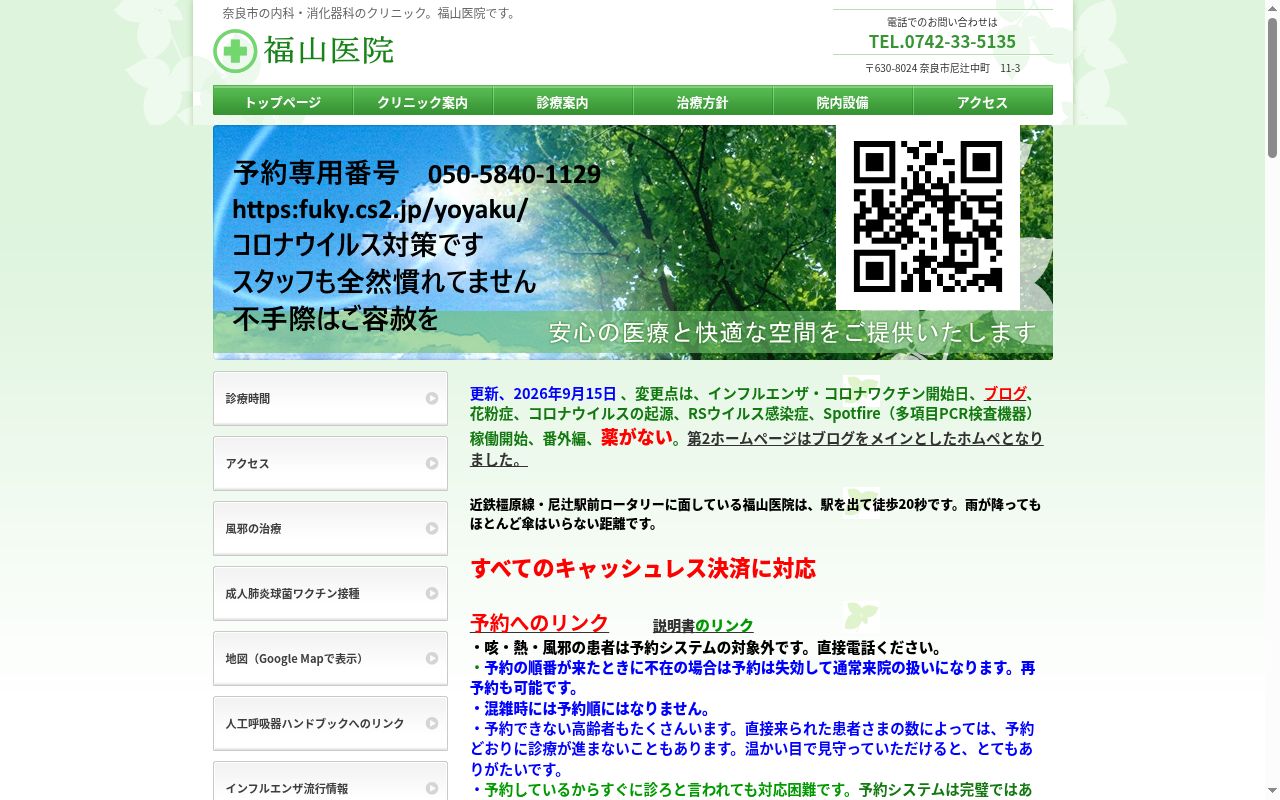
Task: Click the 安心の医療と快適な空間をご提供いたします banner caption
Action: (x=793, y=332)
